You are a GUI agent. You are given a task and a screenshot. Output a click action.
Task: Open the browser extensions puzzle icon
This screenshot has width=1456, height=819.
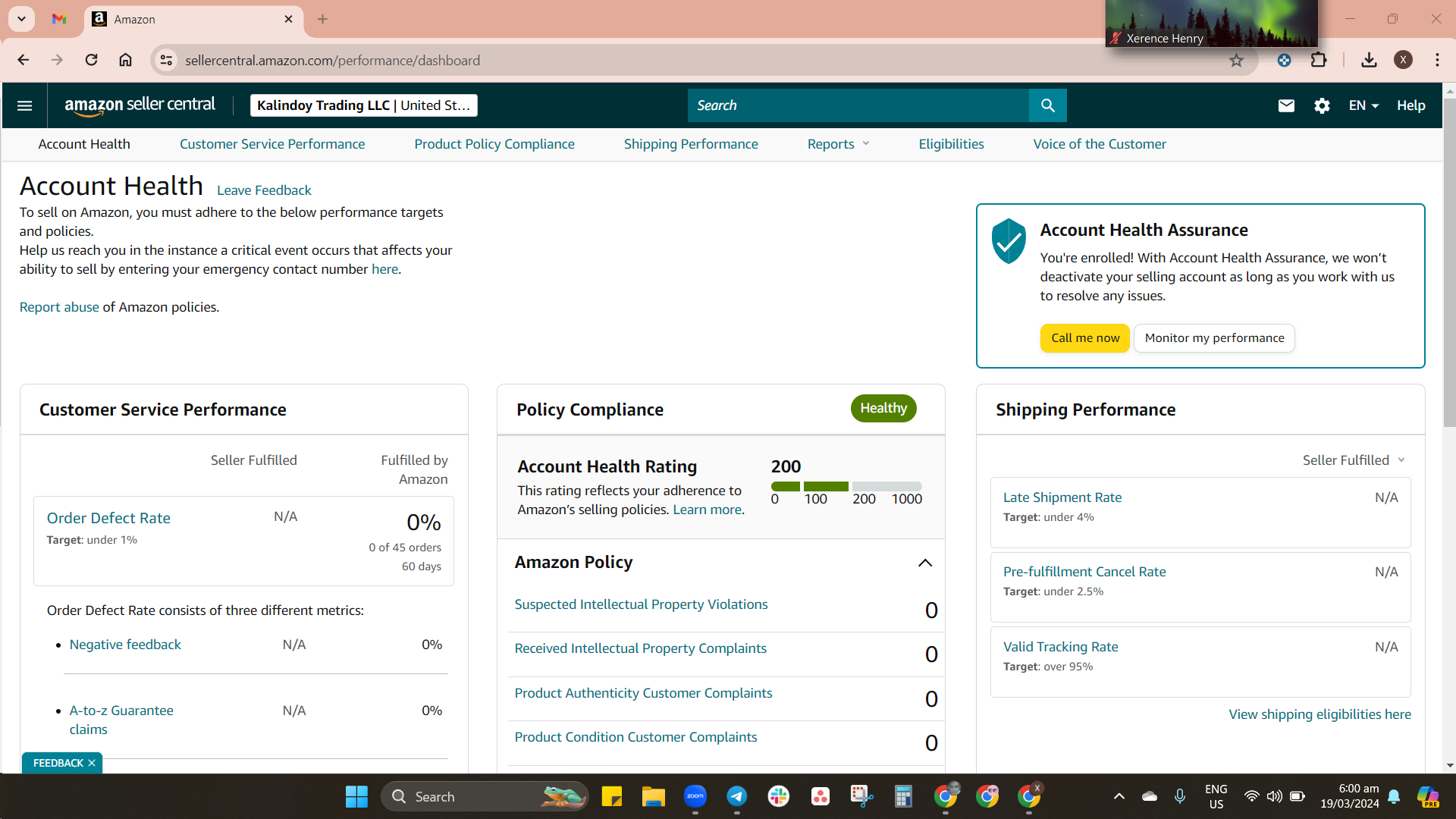[1319, 60]
